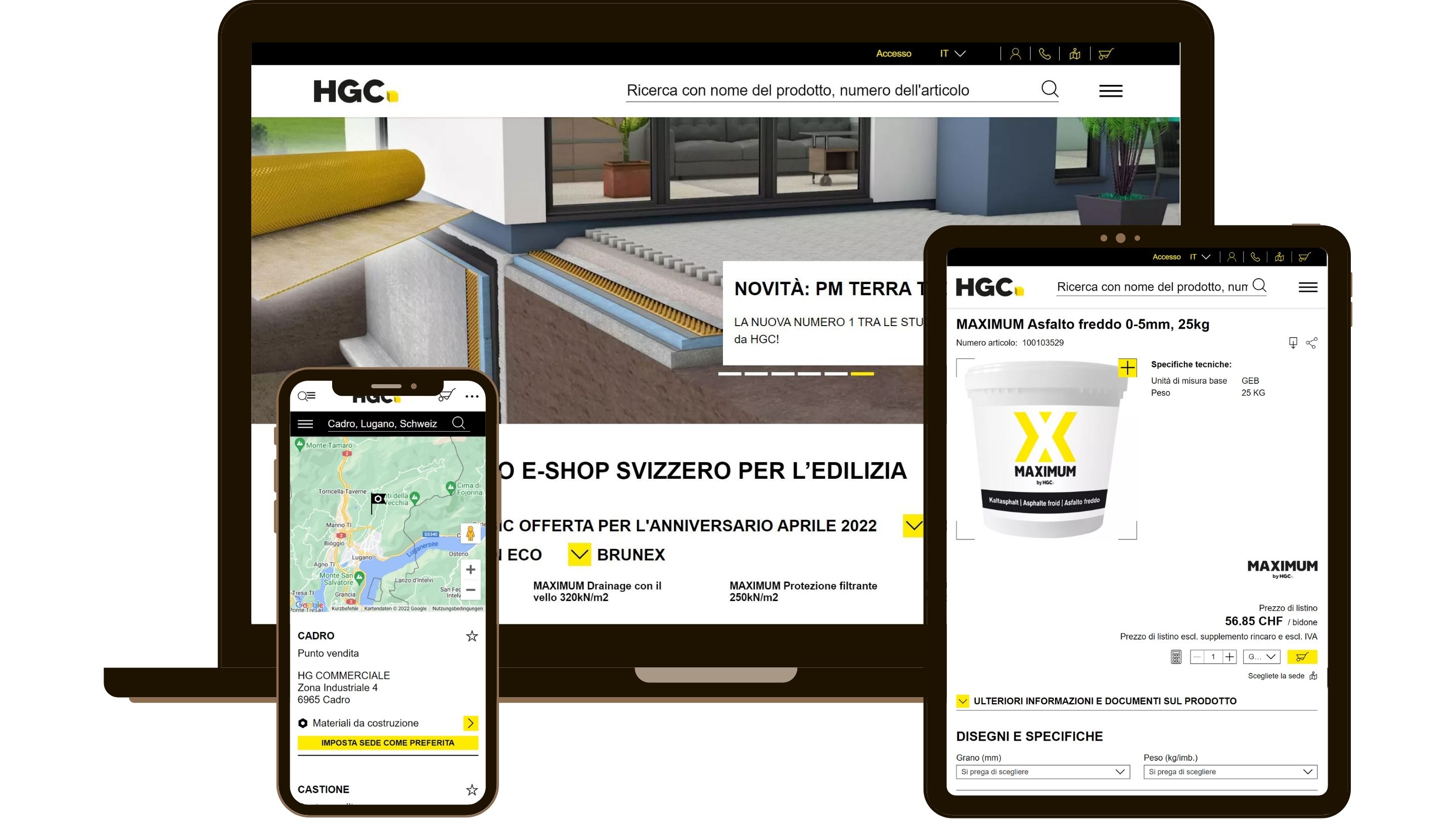The image size is (1456, 819).
Task: Open the store locator map icon in header
Action: (1074, 54)
